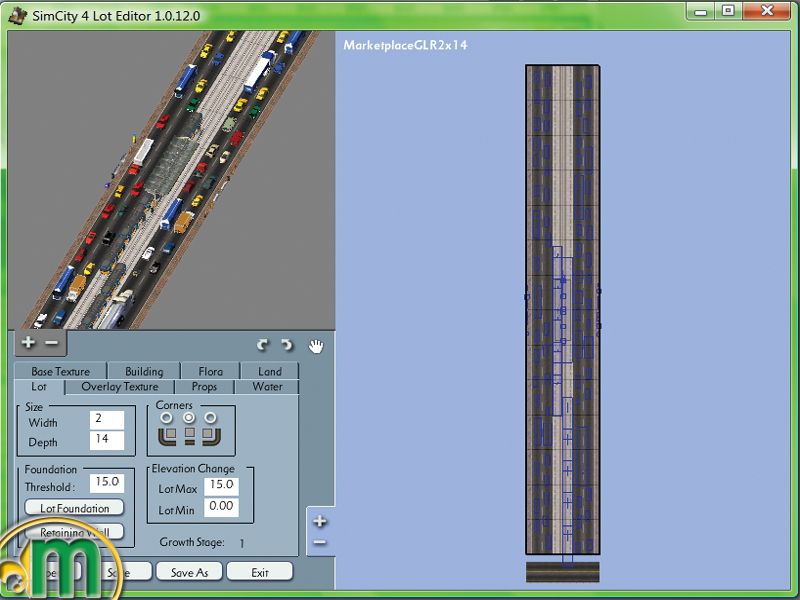Select the middle corner radio button

click(189, 418)
